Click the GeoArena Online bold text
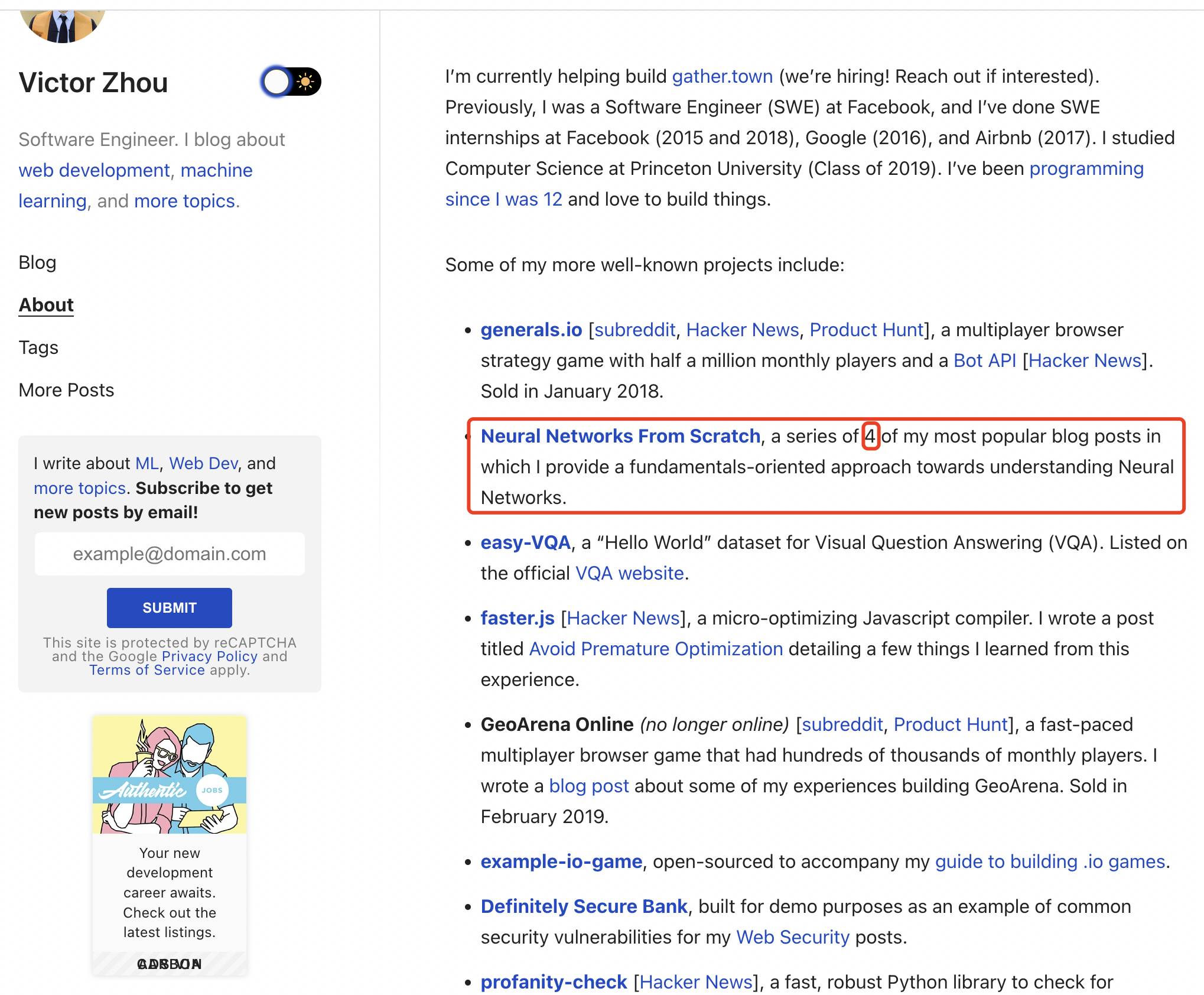The image size is (1204, 995). click(557, 724)
